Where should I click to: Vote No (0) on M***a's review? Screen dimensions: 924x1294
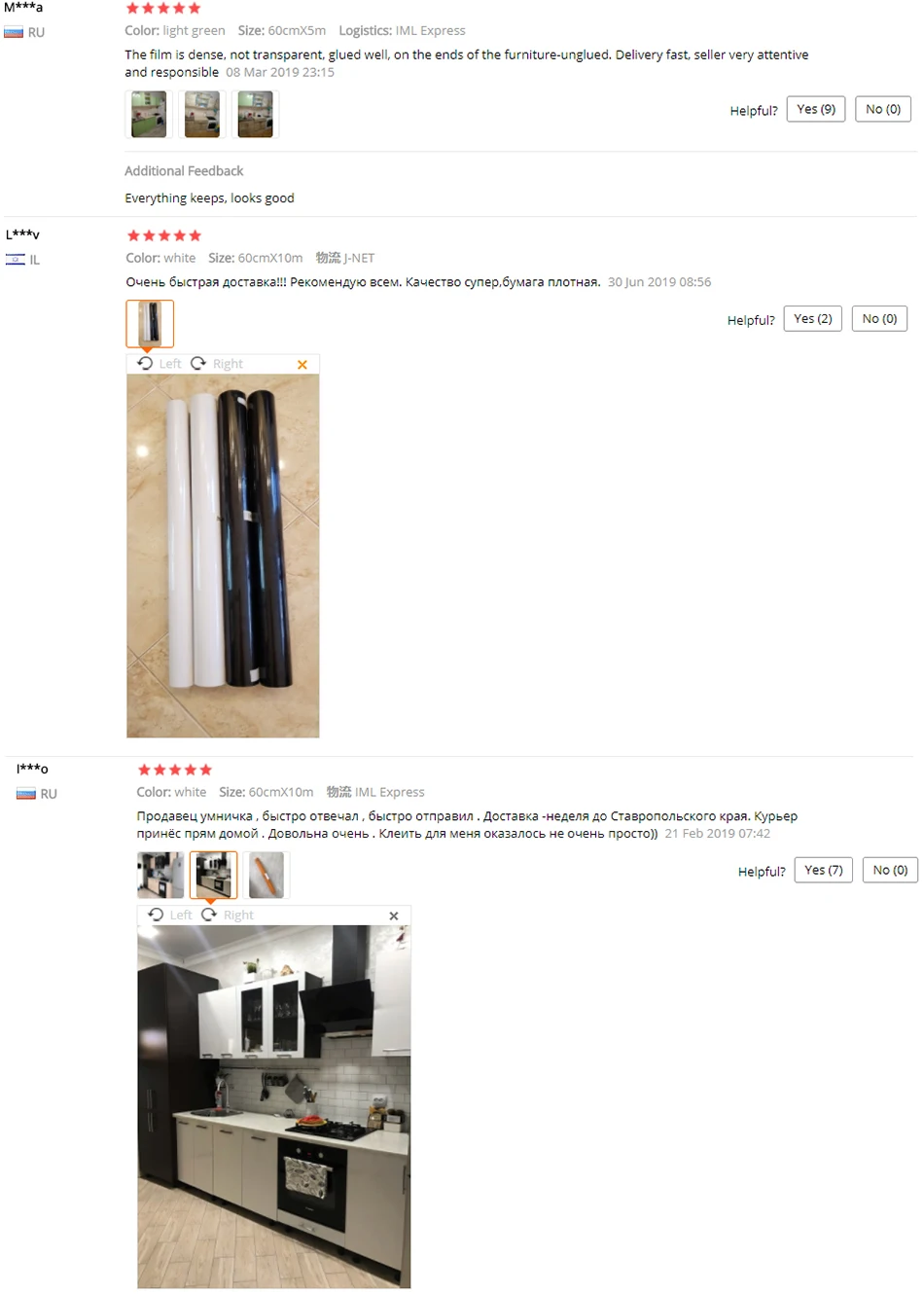pos(883,109)
